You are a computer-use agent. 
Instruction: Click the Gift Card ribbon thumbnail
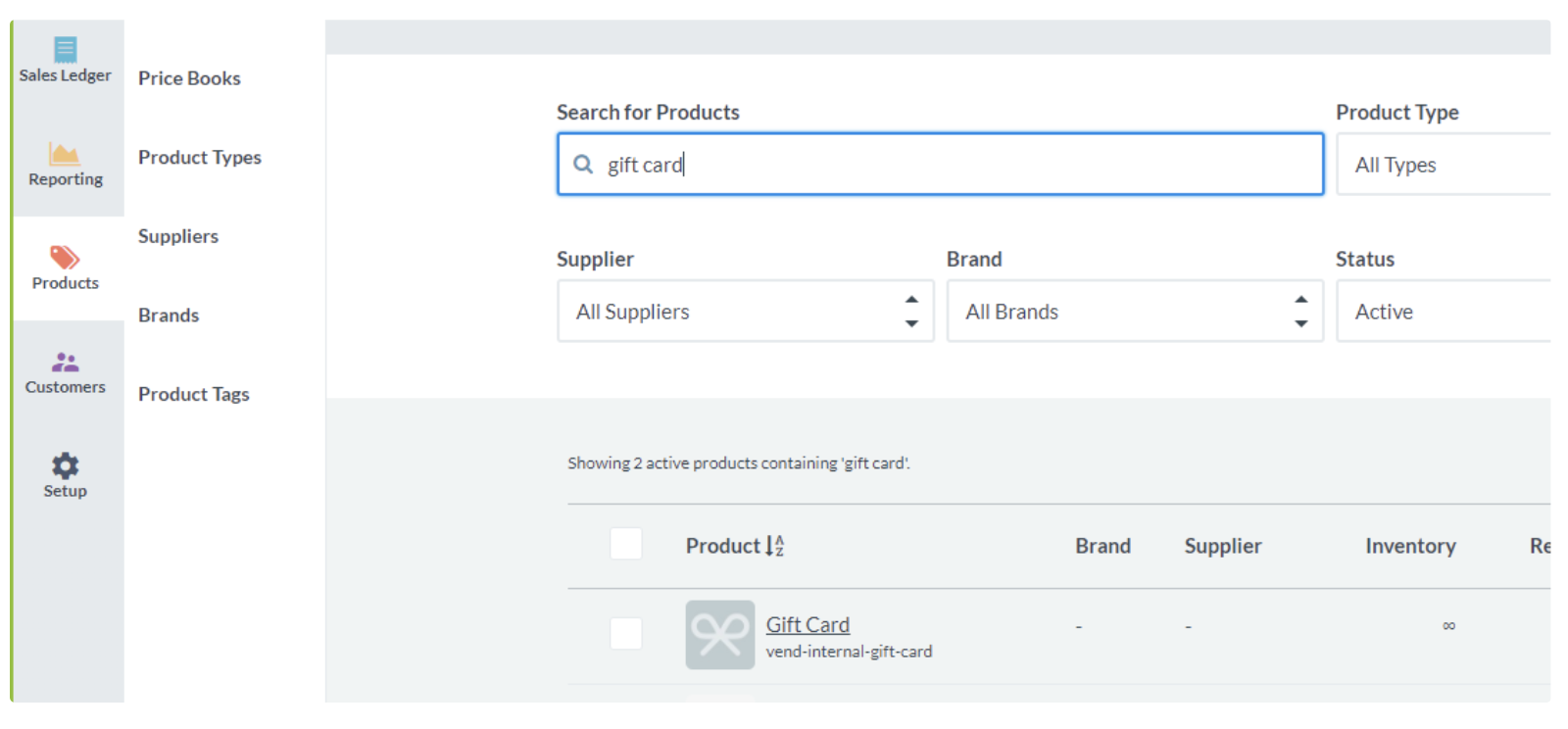(719, 635)
